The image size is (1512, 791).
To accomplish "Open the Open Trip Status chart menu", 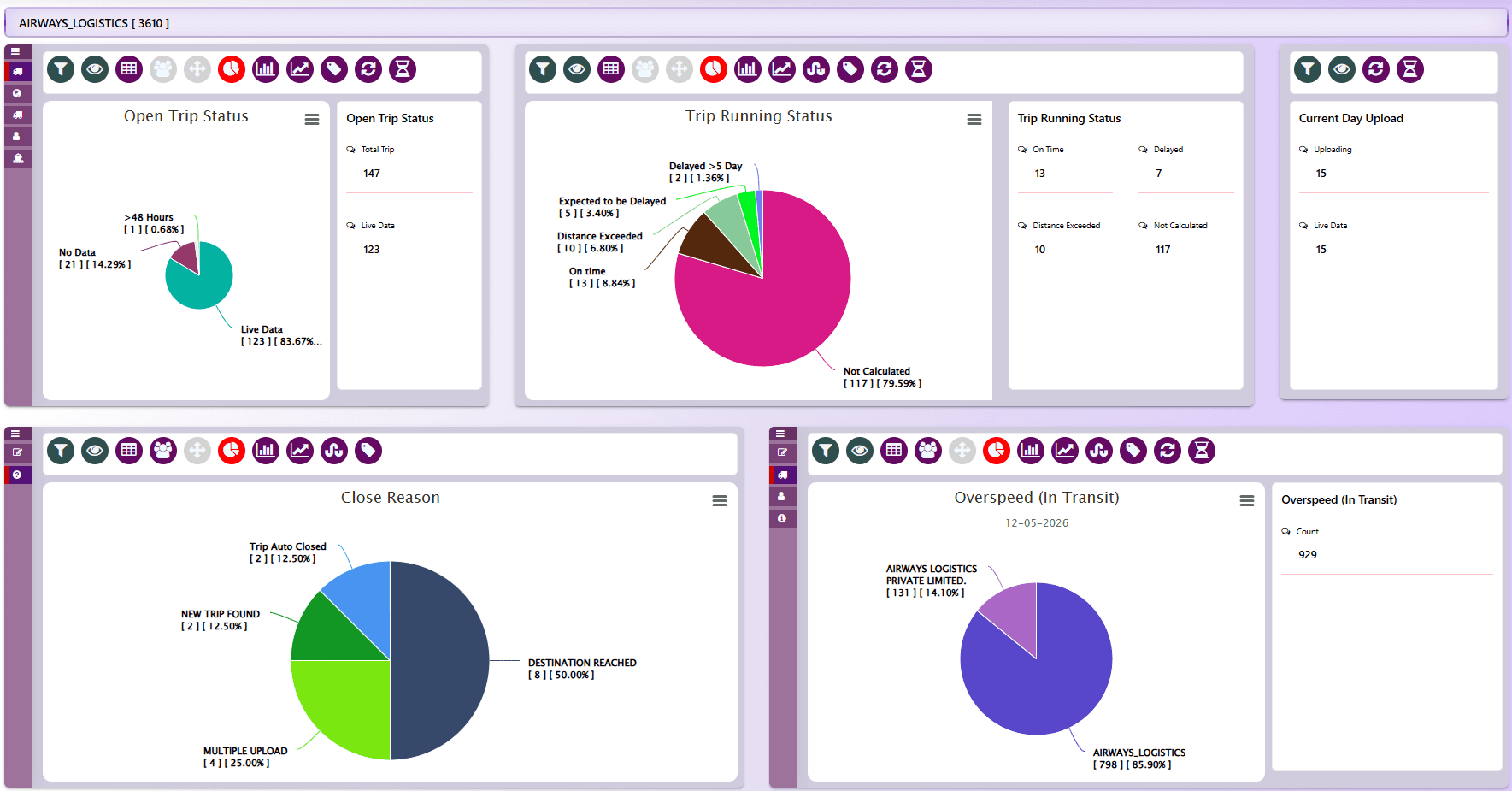I will coord(312,120).
